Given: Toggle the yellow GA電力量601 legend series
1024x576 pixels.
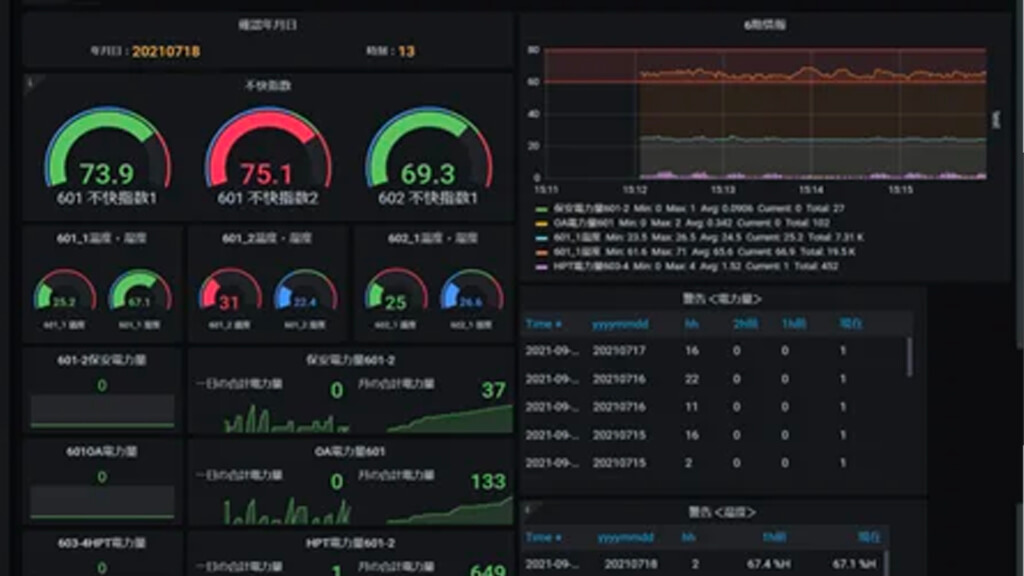Looking at the screenshot, I should (x=580, y=223).
